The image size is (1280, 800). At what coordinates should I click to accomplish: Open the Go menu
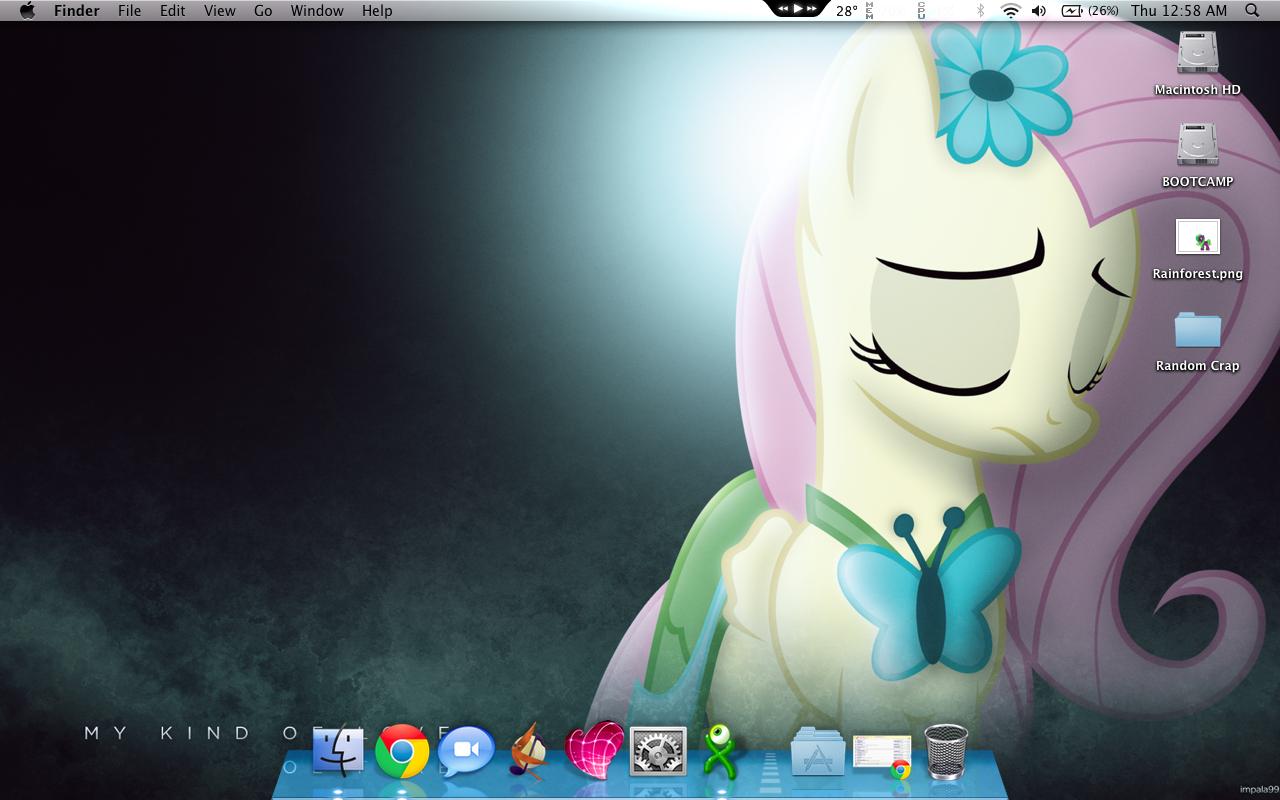[x=263, y=11]
